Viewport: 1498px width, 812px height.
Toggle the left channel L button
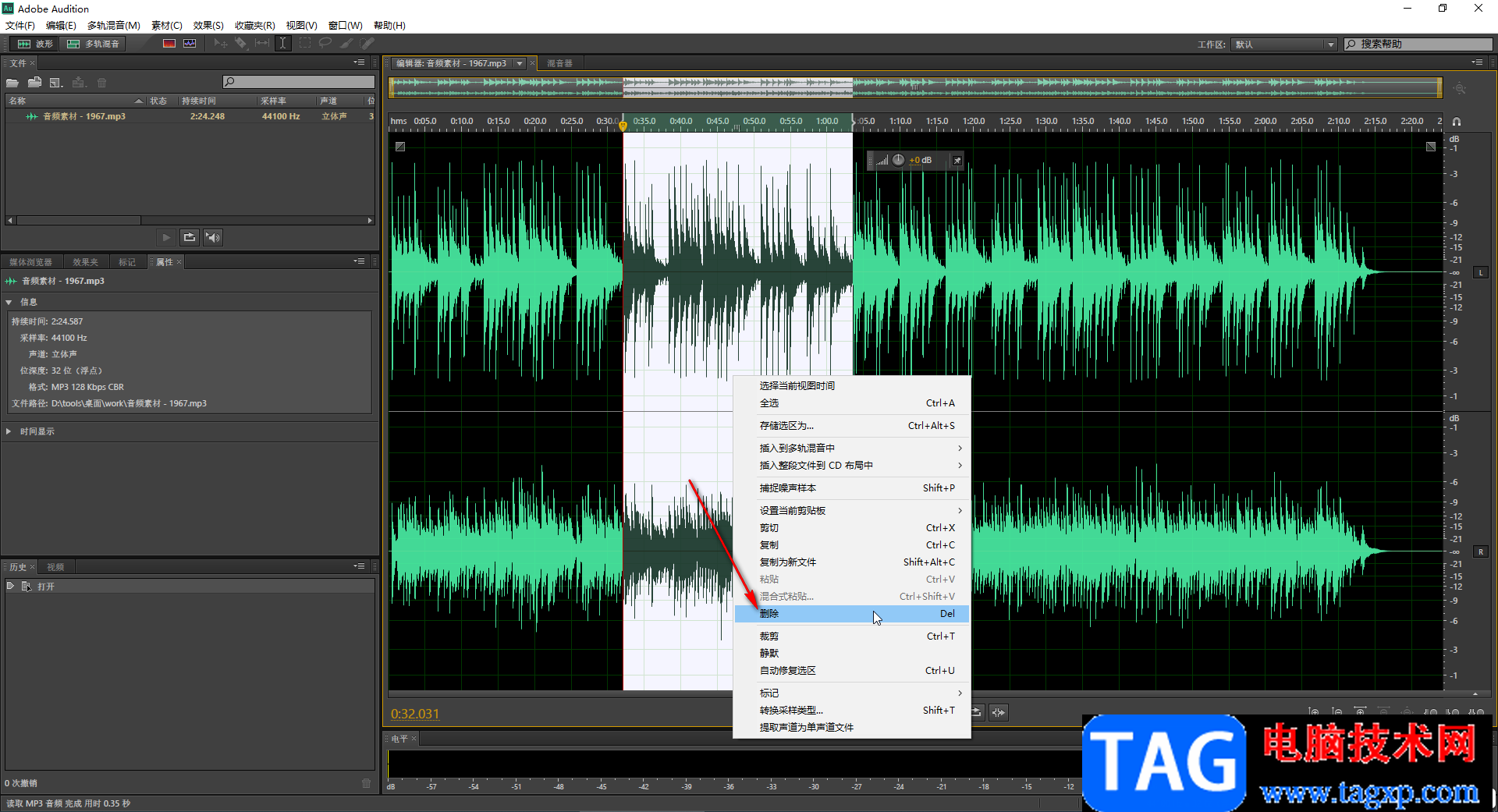(1480, 272)
